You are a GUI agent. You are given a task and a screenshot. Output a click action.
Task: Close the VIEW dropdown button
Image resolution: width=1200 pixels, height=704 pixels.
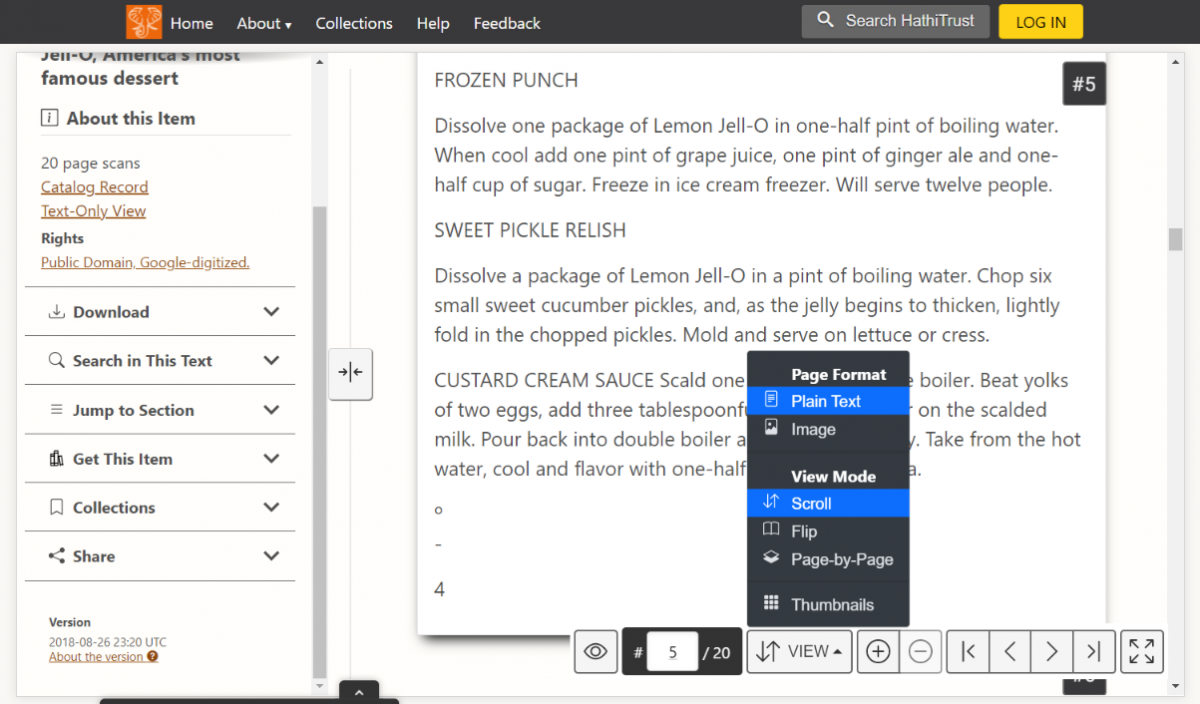click(x=799, y=652)
